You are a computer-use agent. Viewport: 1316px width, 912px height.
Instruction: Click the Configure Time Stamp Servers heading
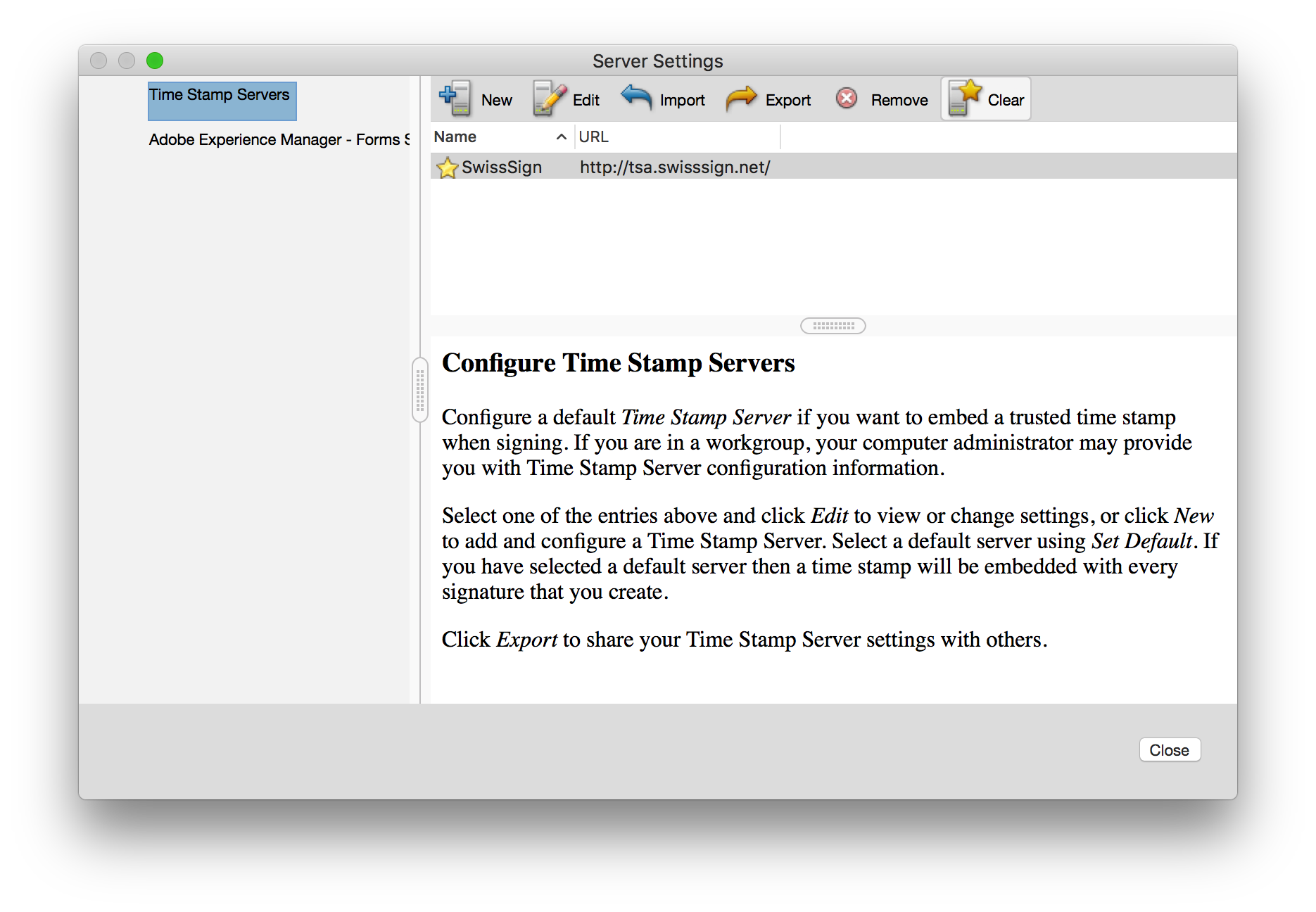(619, 363)
